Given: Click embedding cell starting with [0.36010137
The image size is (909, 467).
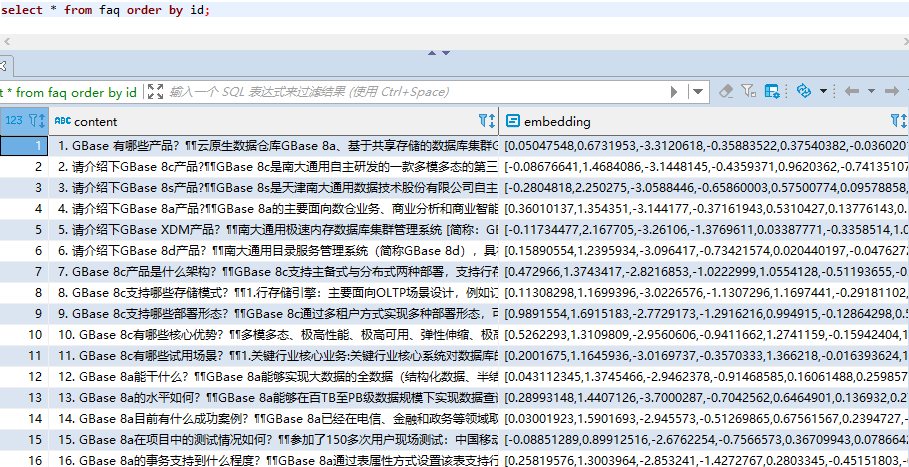Looking at the screenshot, I should 704,209.
